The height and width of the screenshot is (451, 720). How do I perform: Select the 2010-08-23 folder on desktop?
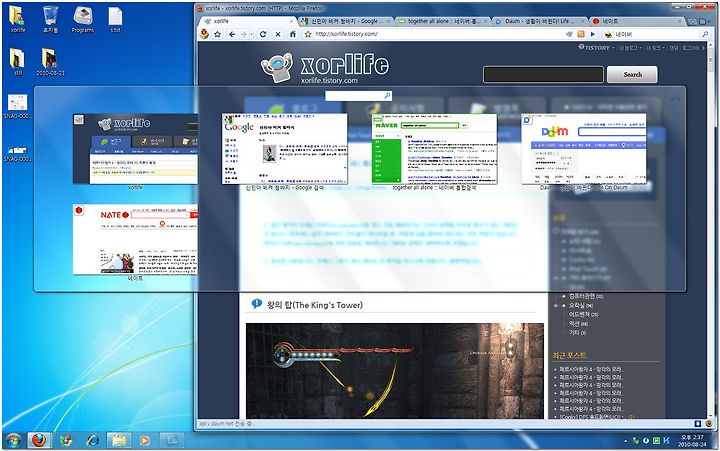pos(51,62)
